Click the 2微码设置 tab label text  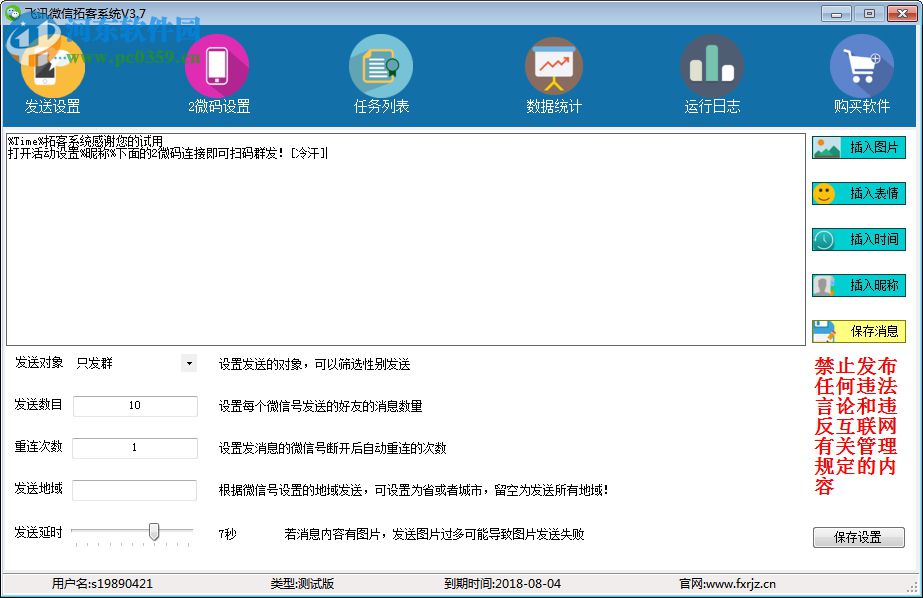219,107
